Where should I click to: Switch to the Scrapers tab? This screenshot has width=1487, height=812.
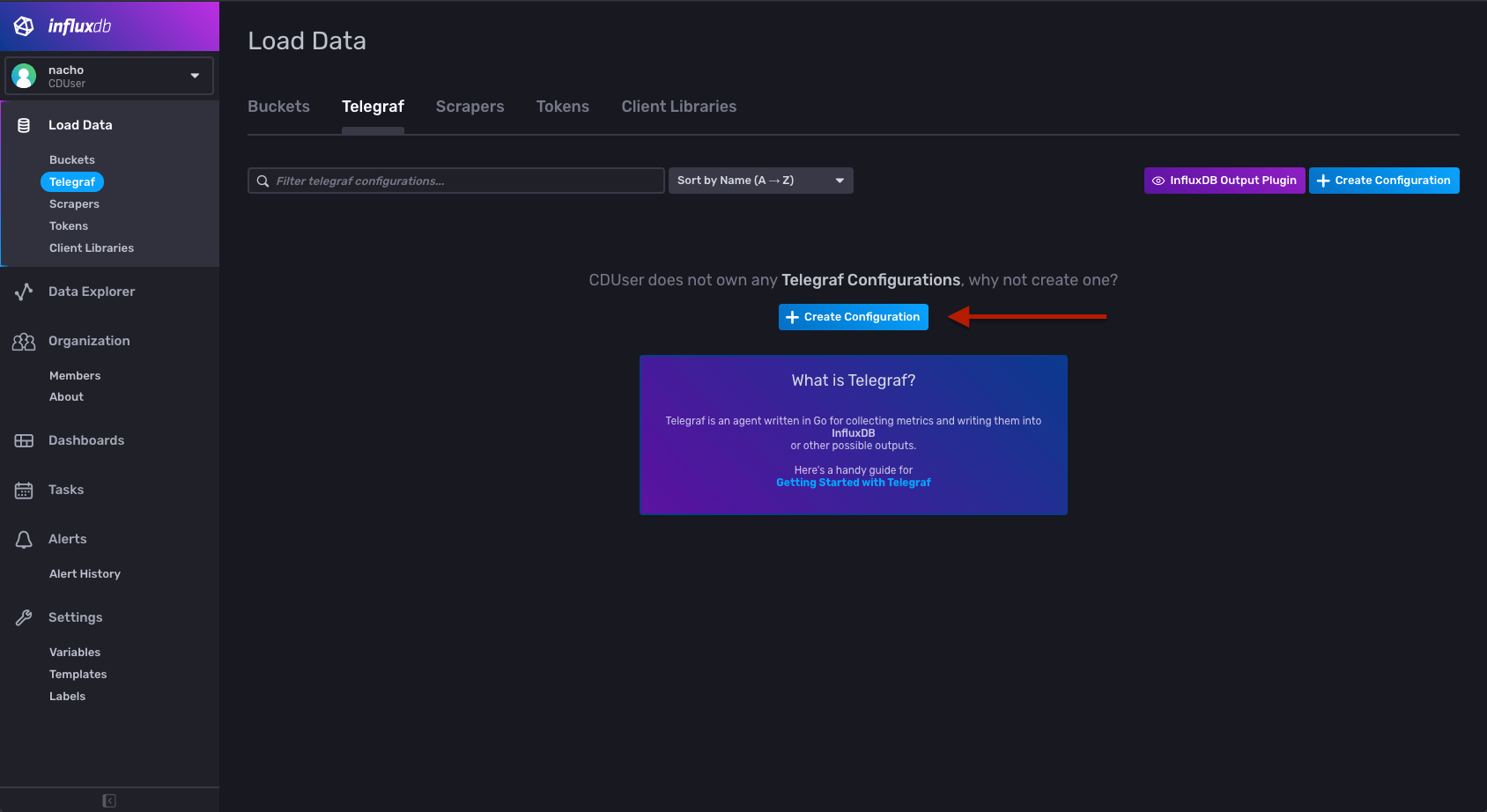pyautogui.click(x=470, y=107)
